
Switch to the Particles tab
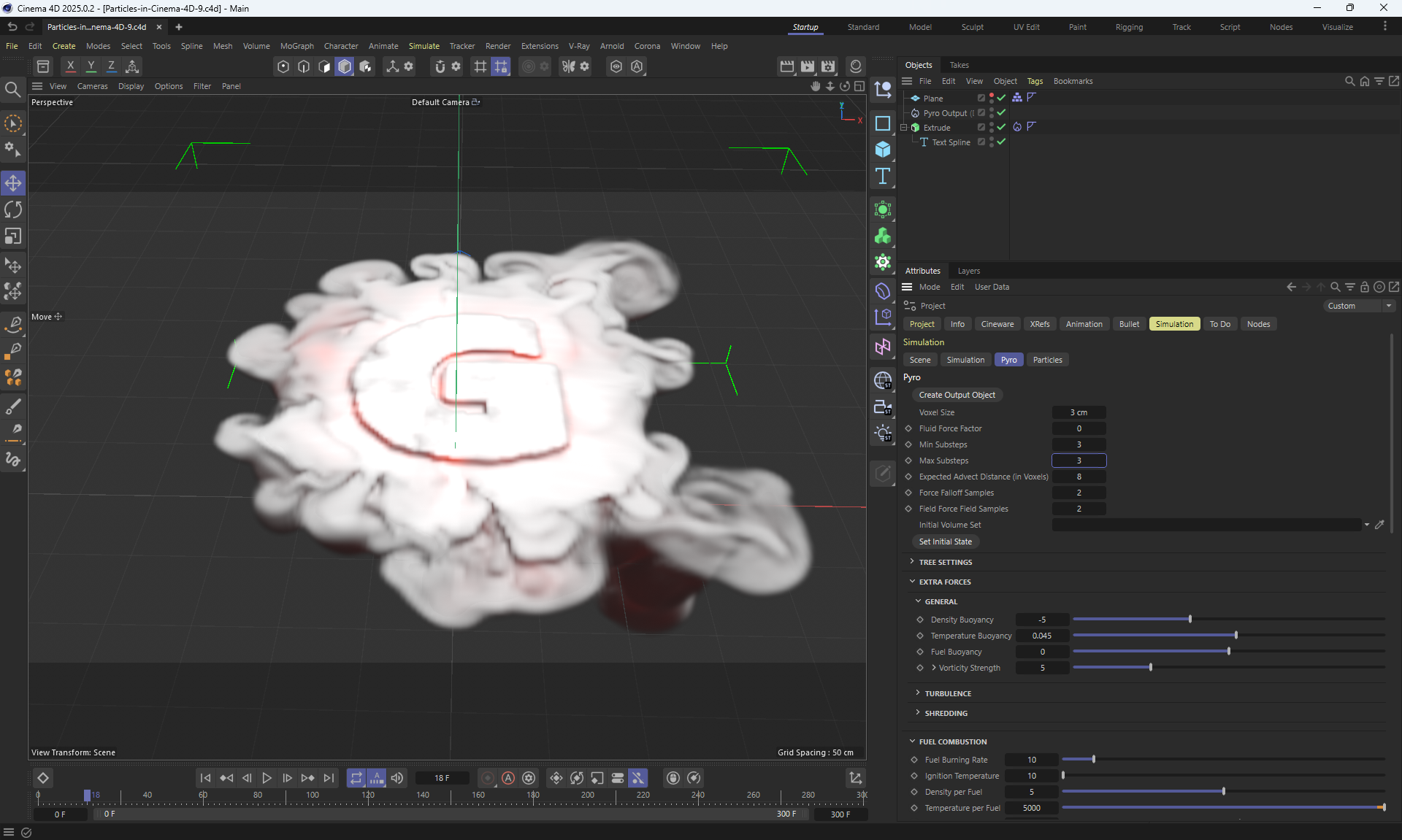(x=1047, y=360)
